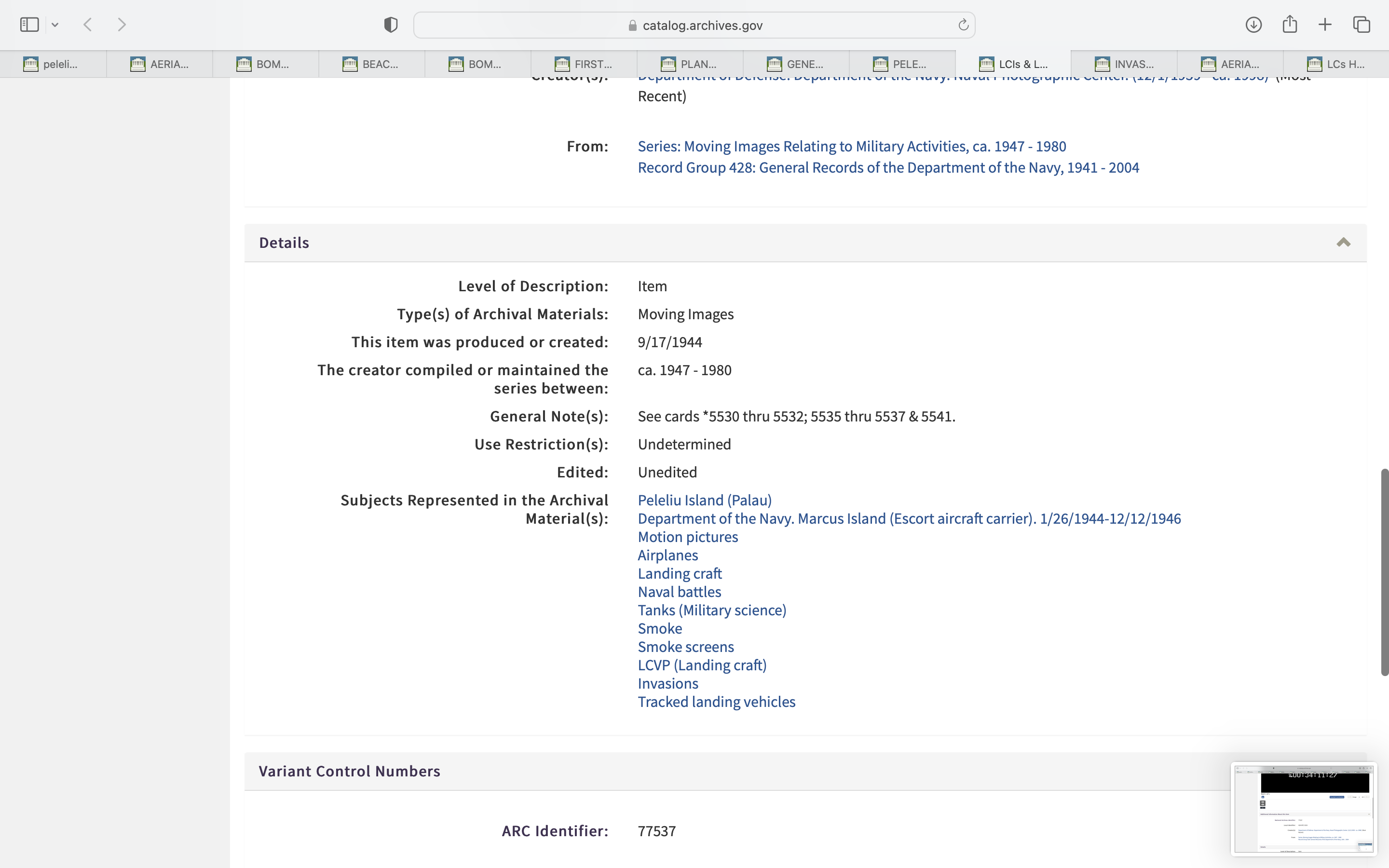Open Record Group 428 link
The image size is (1389, 868).
click(x=888, y=168)
